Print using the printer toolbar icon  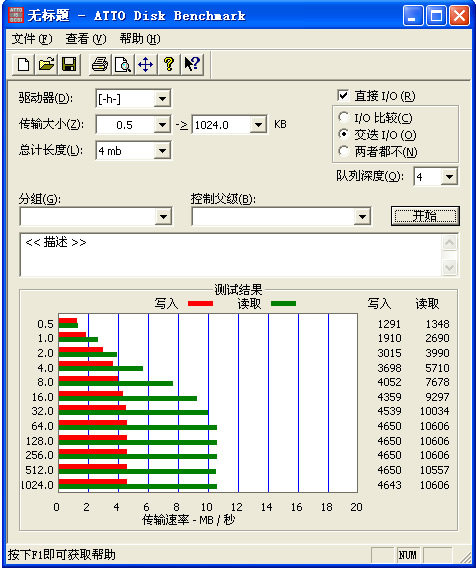point(100,65)
